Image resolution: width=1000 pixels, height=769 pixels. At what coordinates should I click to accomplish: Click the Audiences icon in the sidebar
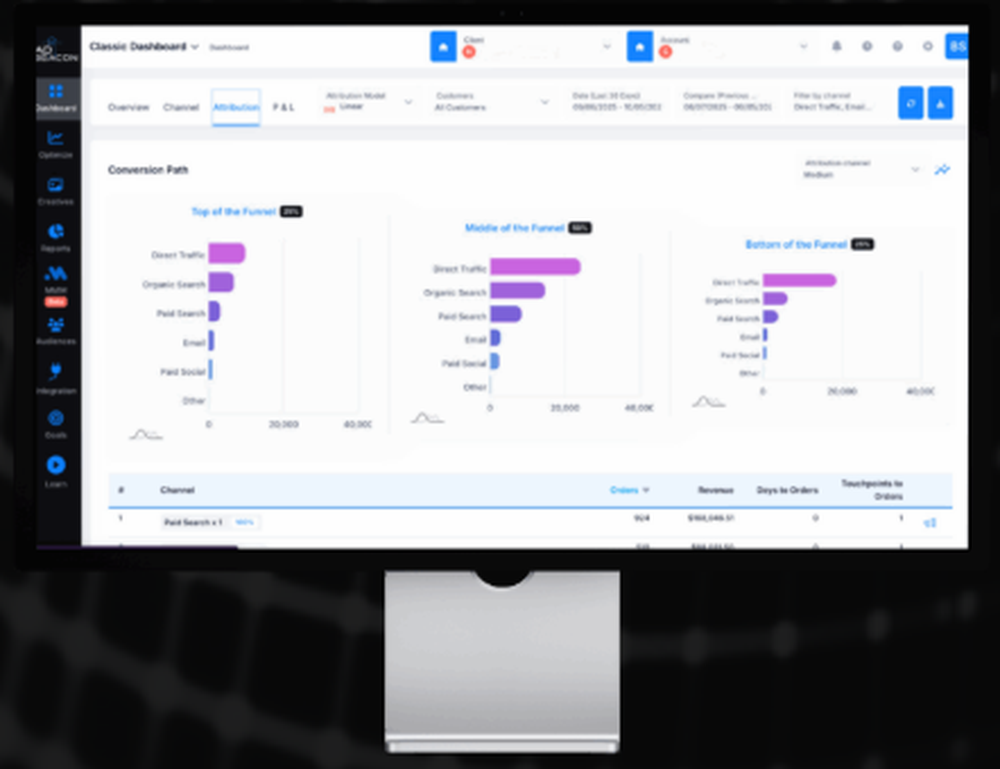tap(56, 326)
